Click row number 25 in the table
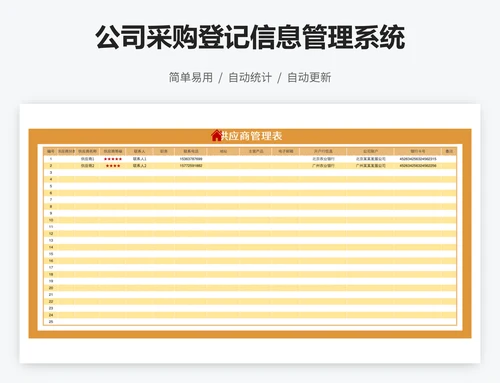Image resolution: width=500 pixels, height=383 pixels. (x=51, y=322)
